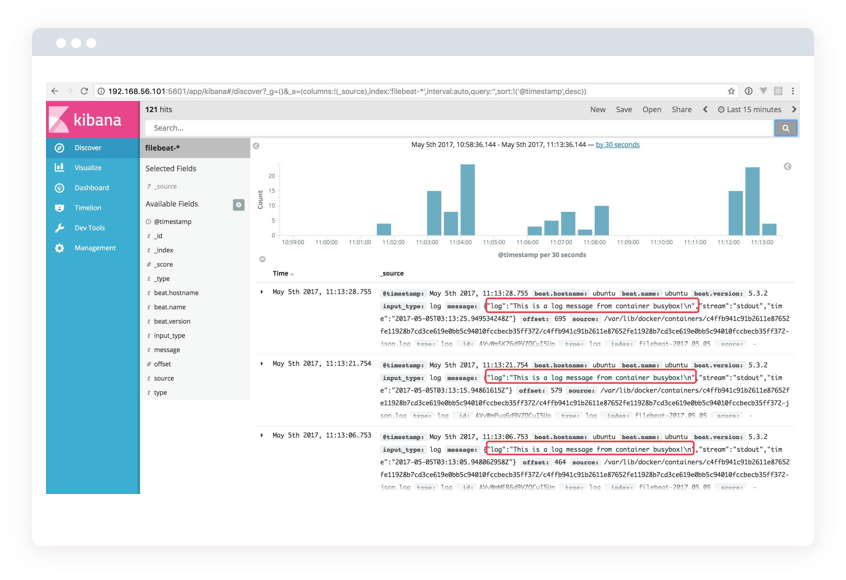846x580 pixels.
Task: Toggle the chart legend arrow
Action: tap(787, 167)
